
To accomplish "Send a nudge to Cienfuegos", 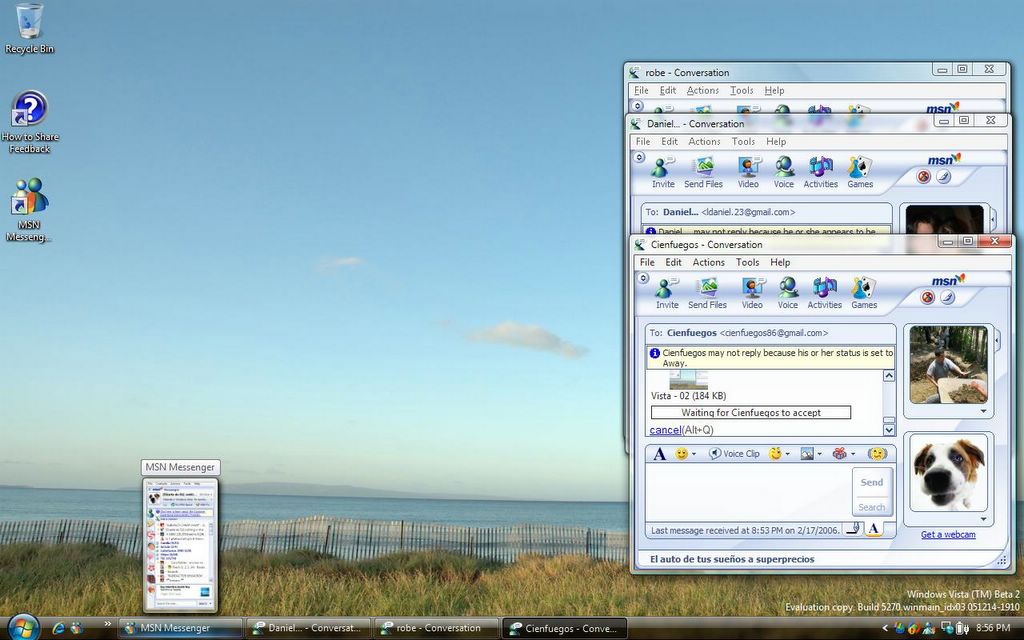I will point(876,453).
